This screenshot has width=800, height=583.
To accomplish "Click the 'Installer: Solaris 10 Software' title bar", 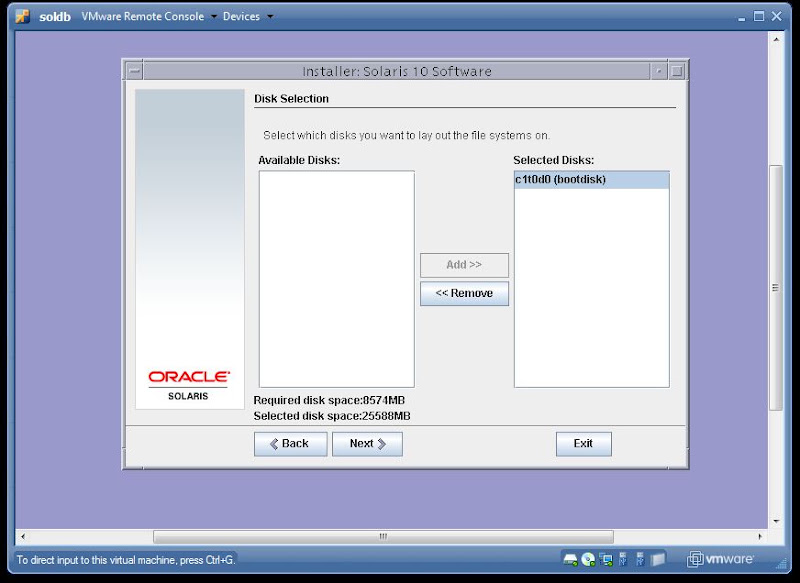I will point(397,71).
